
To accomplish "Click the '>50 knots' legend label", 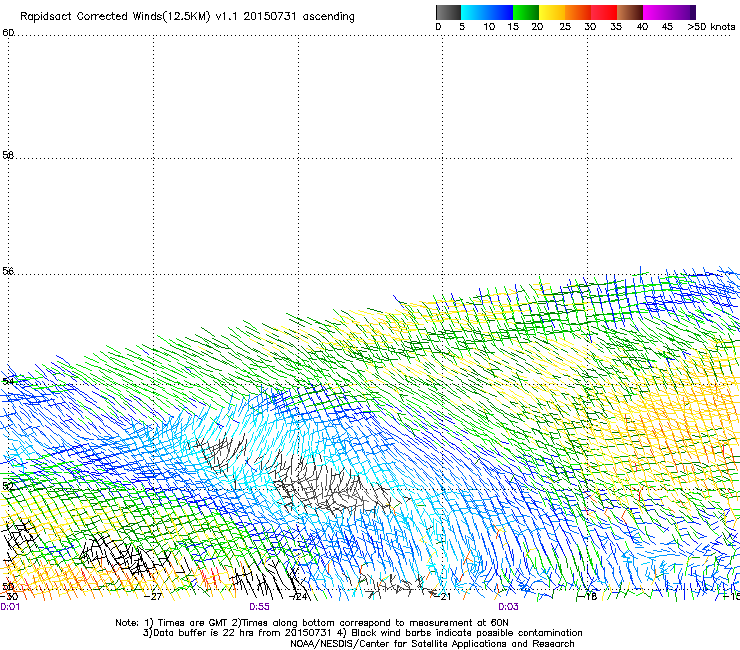I will coord(711,27).
